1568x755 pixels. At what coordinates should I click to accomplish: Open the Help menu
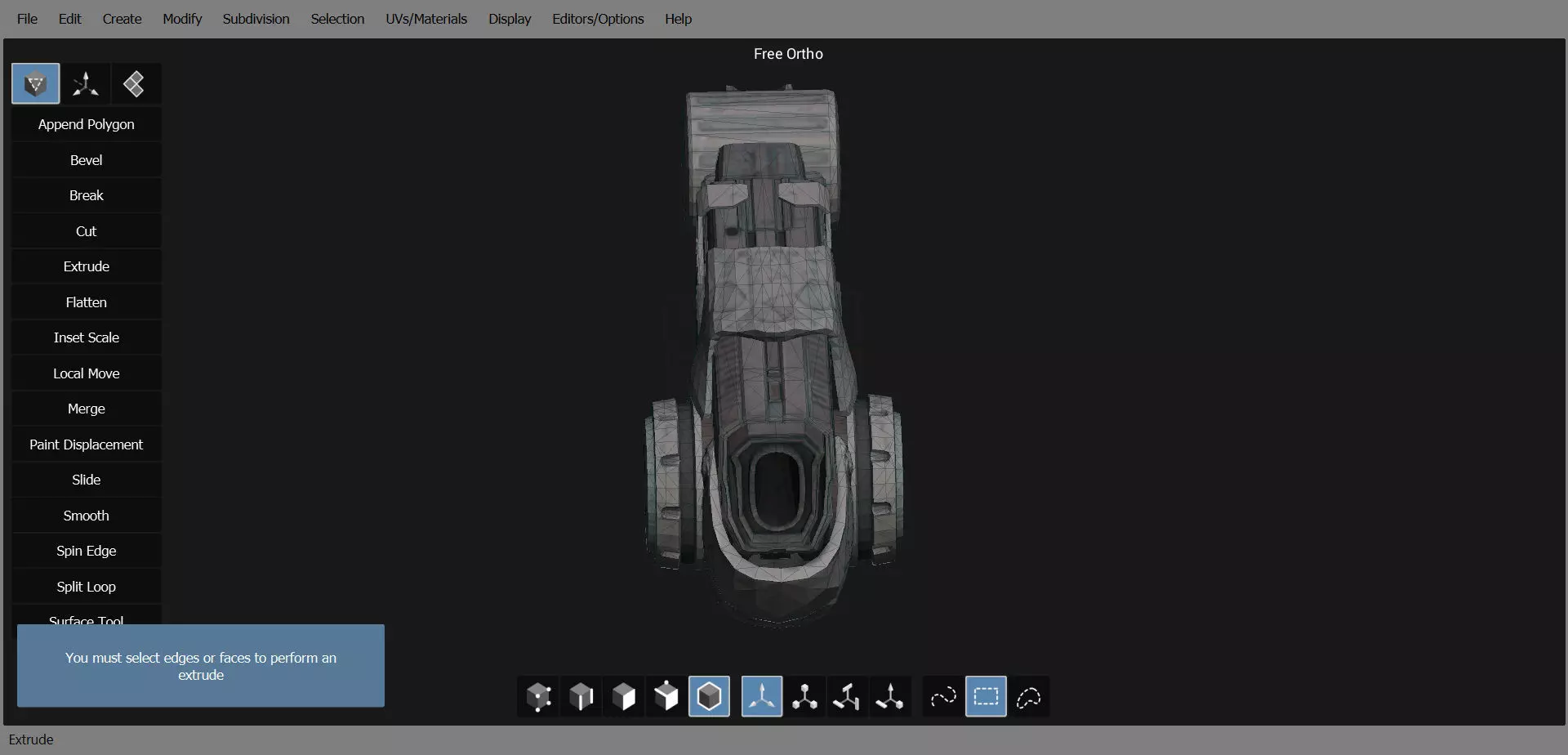tap(678, 19)
